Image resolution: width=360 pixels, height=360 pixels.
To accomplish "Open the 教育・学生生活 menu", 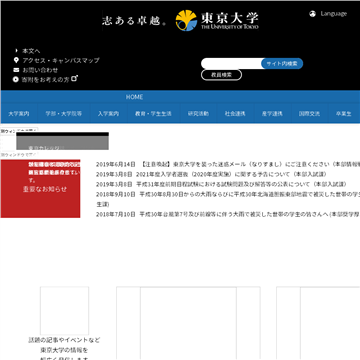I will [153, 114].
